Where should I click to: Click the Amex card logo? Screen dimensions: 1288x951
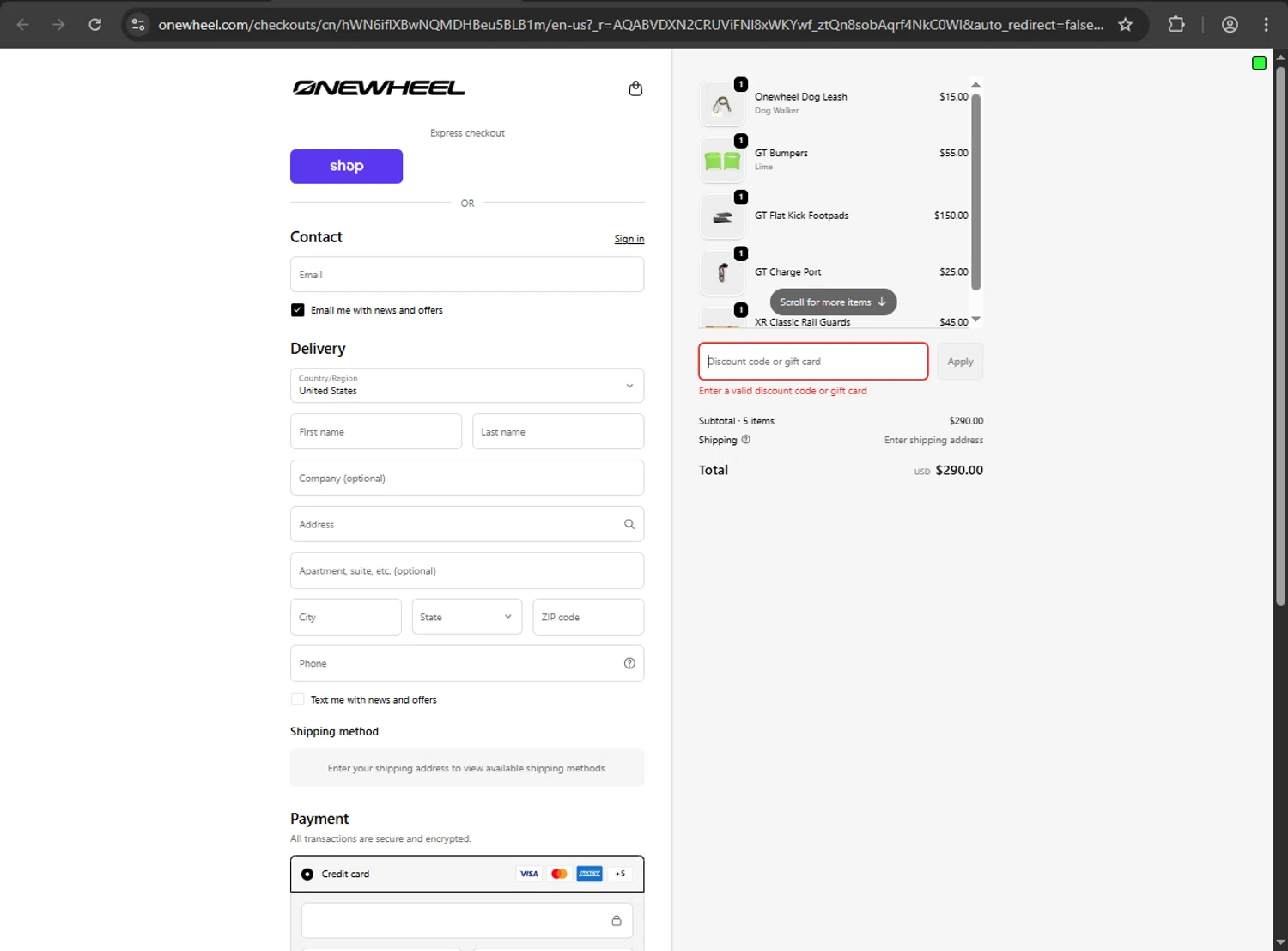tap(589, 874)
